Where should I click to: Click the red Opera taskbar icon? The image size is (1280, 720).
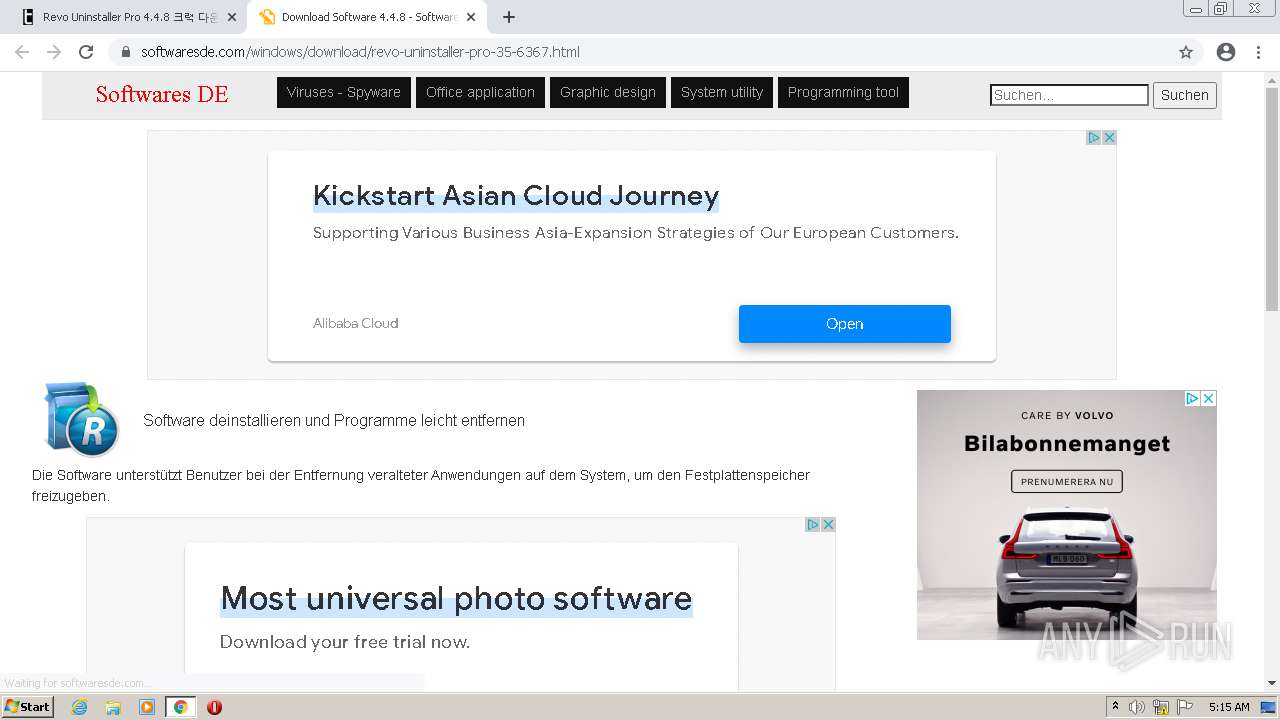[214, 707]
